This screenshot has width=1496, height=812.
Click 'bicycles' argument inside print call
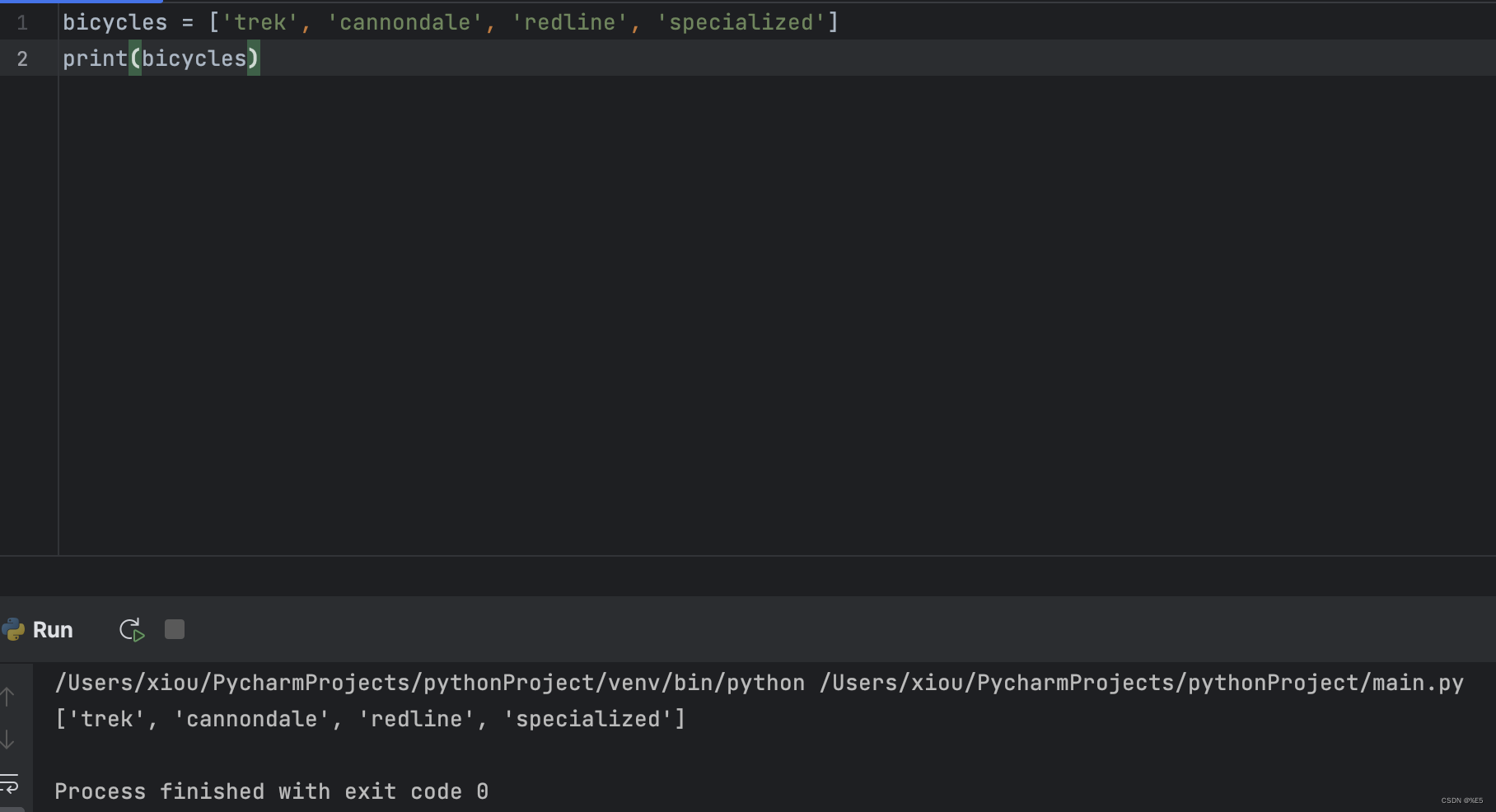(x=194, y=58)
